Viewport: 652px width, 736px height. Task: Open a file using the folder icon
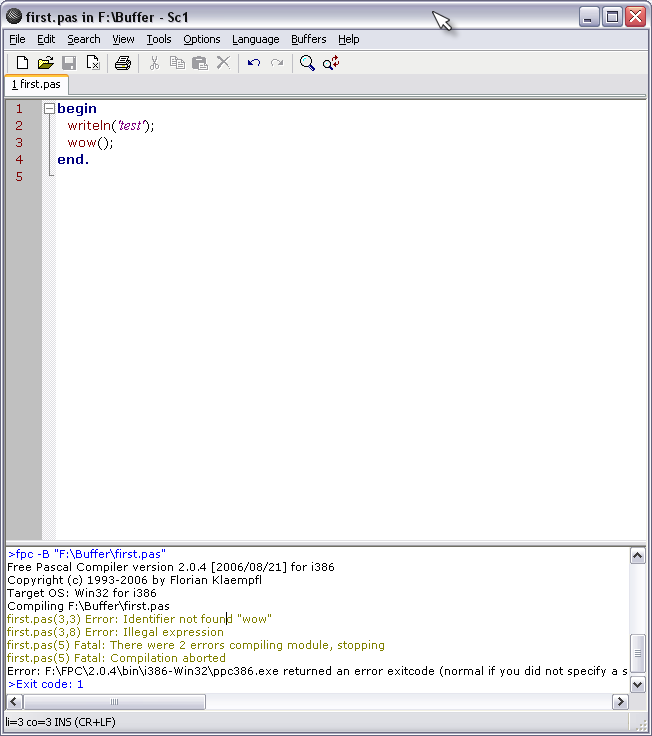[x=45, y=63]
